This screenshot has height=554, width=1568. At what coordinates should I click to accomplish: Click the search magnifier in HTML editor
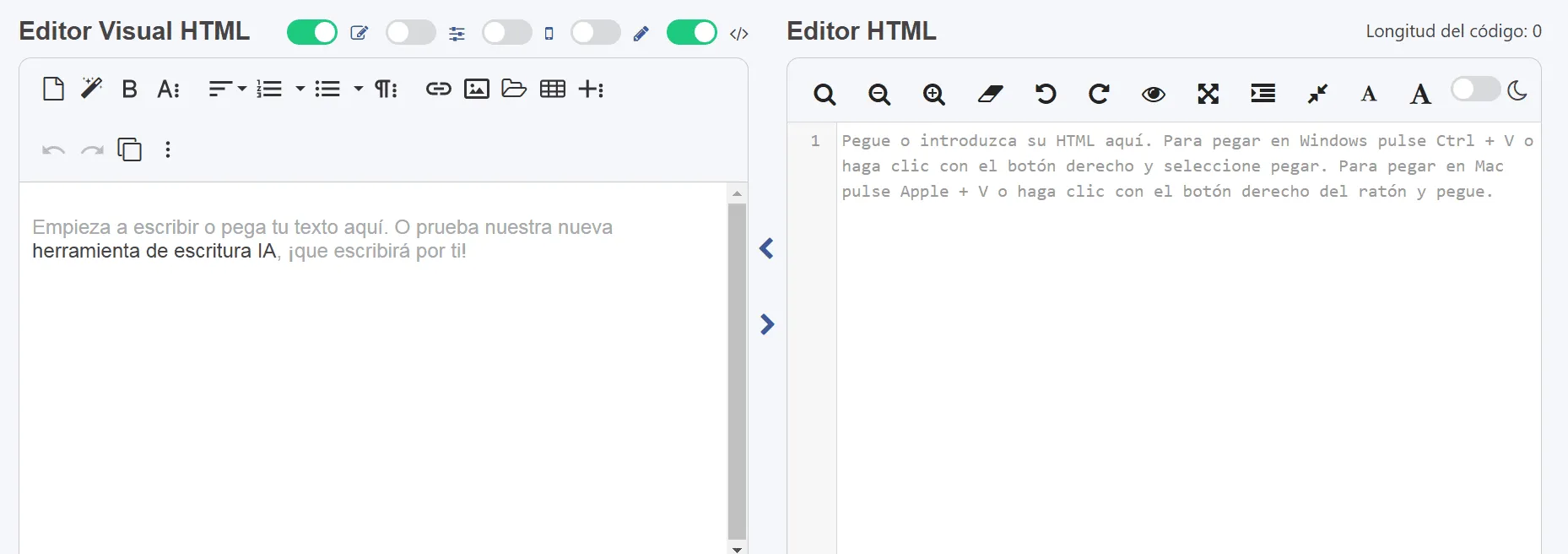tap(825, 94)
